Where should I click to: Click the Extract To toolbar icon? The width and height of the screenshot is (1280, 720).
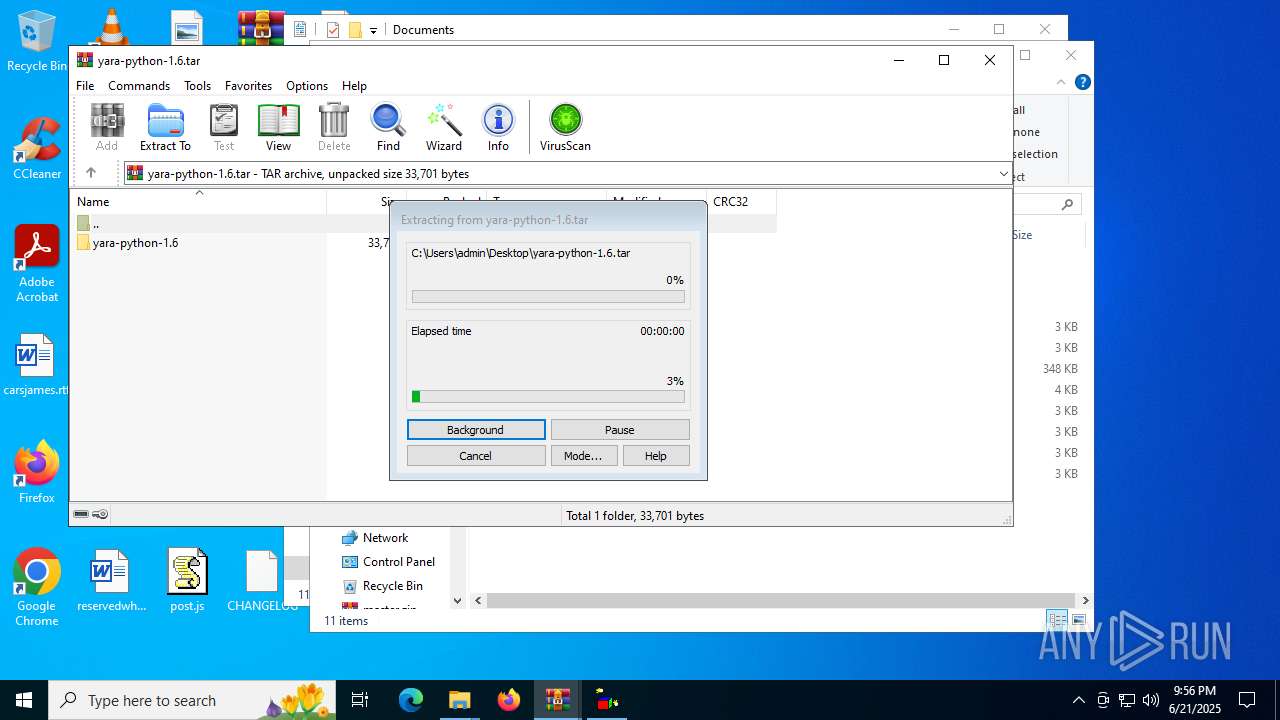(165, 127)
